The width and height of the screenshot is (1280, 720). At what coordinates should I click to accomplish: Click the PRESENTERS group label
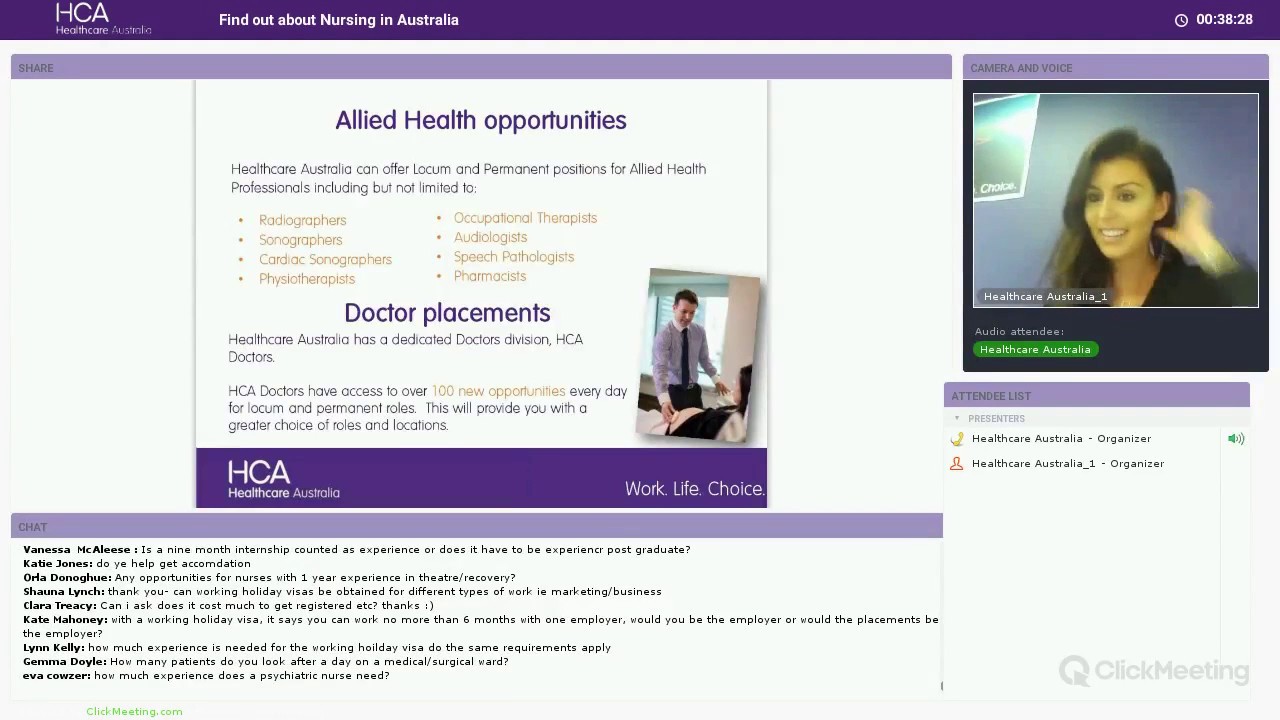[x=996, y=419]
